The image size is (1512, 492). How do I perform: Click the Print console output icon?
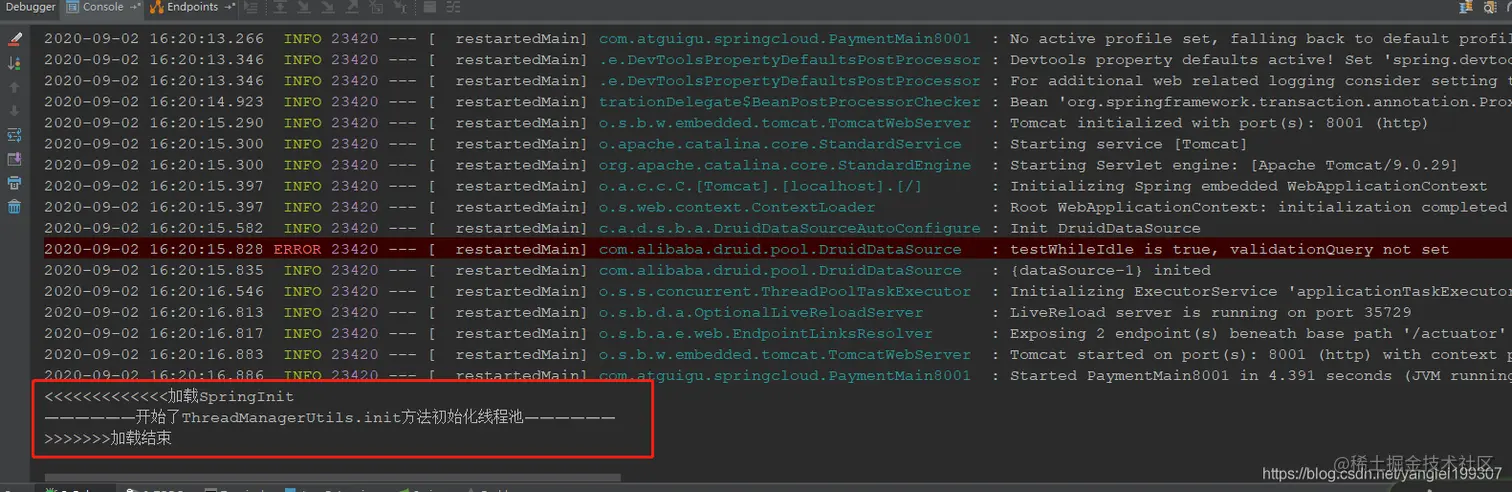click(x=14, y=183)
